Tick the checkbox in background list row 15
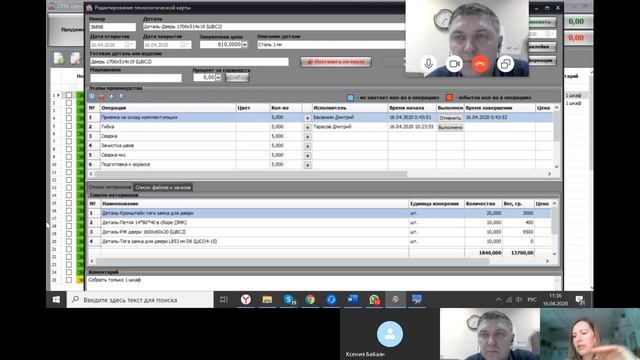The width and height of the screenshot is (640, 360). pos(69,203)
